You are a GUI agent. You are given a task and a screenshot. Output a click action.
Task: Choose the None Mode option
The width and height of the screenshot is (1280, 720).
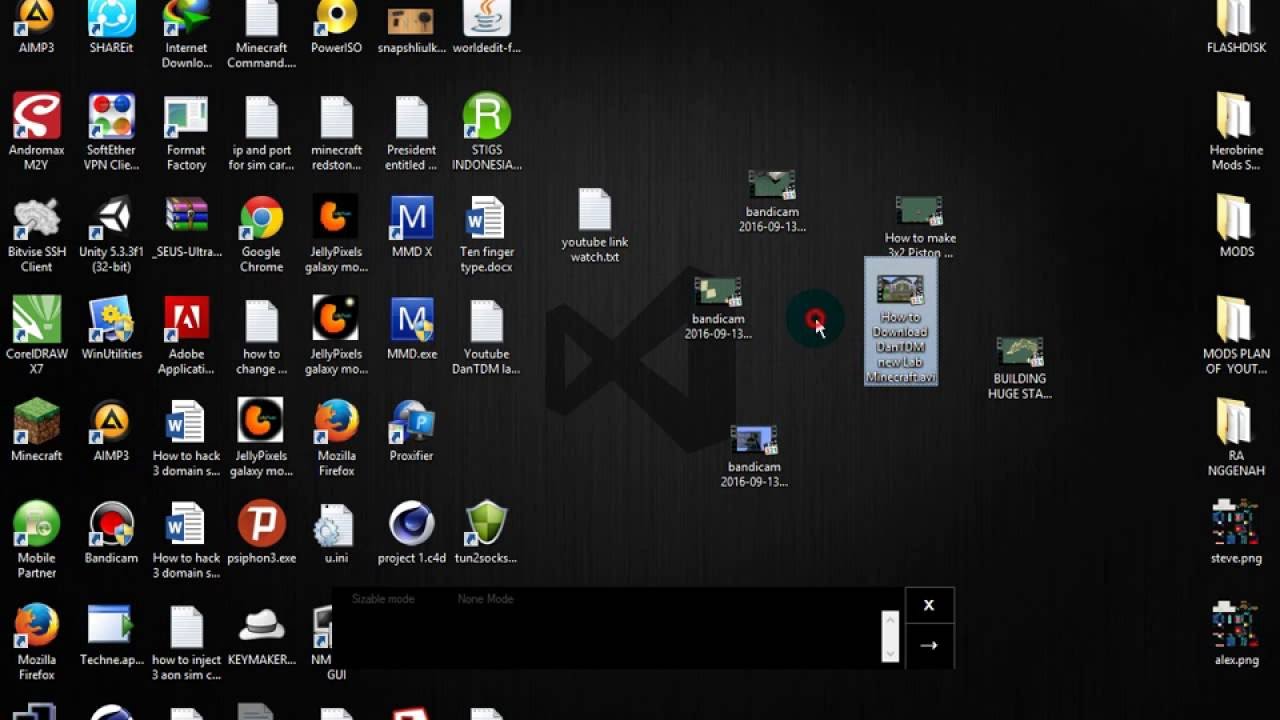click(485, 599)
